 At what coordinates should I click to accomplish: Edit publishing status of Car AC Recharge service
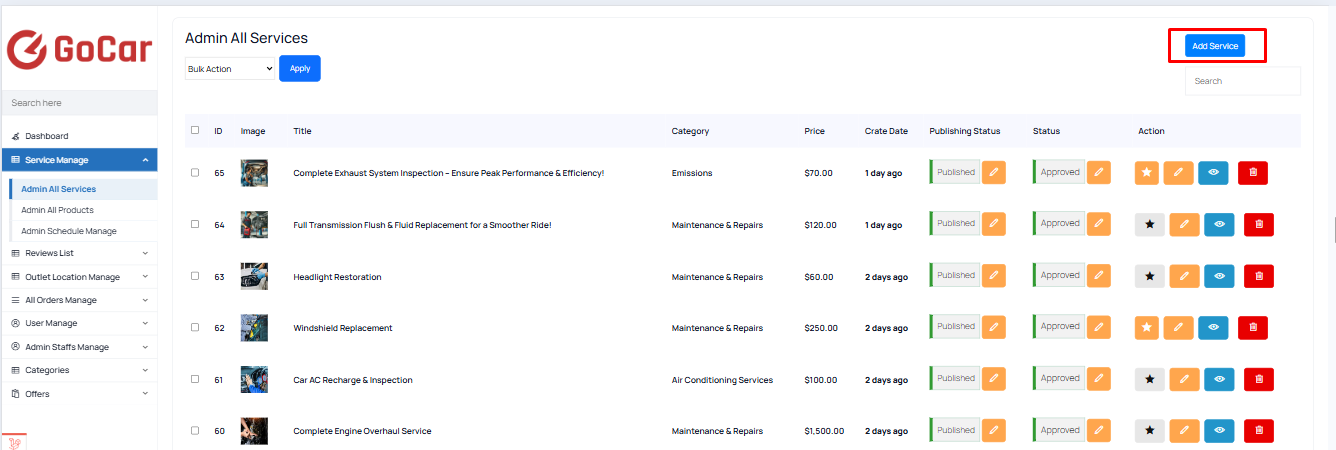click(994, 379)
